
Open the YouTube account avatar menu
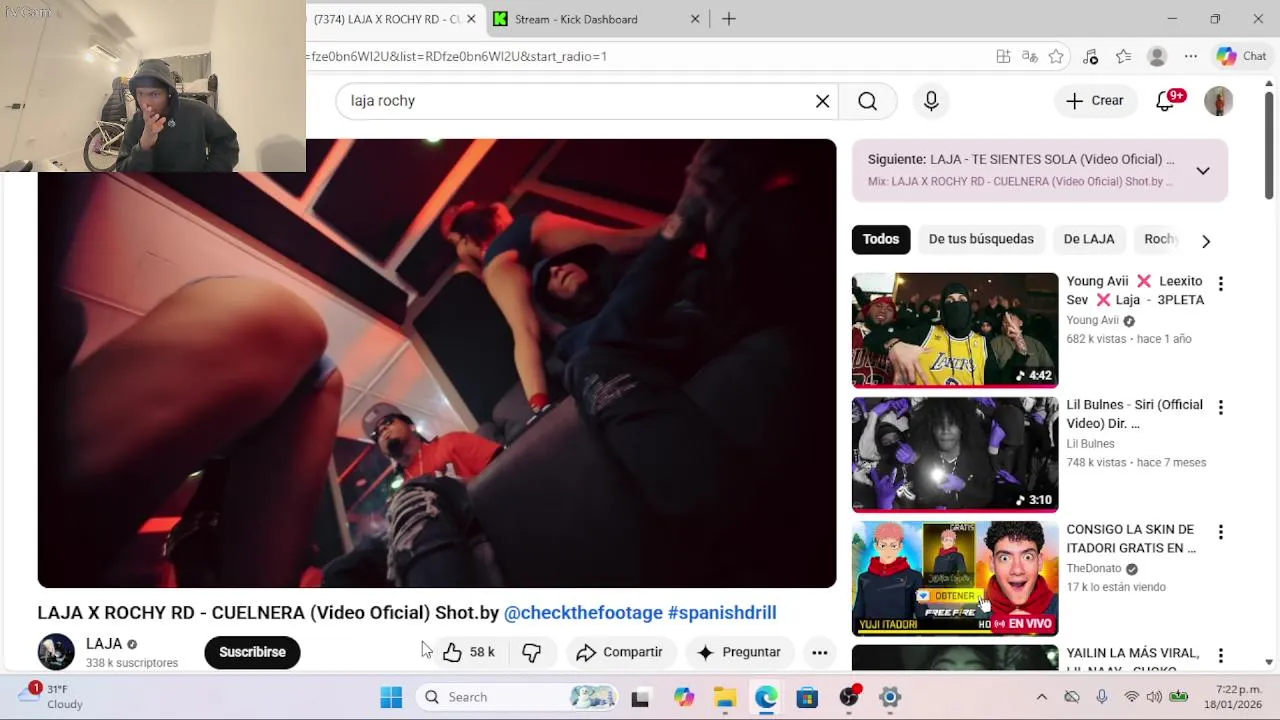coord(1218,100)
